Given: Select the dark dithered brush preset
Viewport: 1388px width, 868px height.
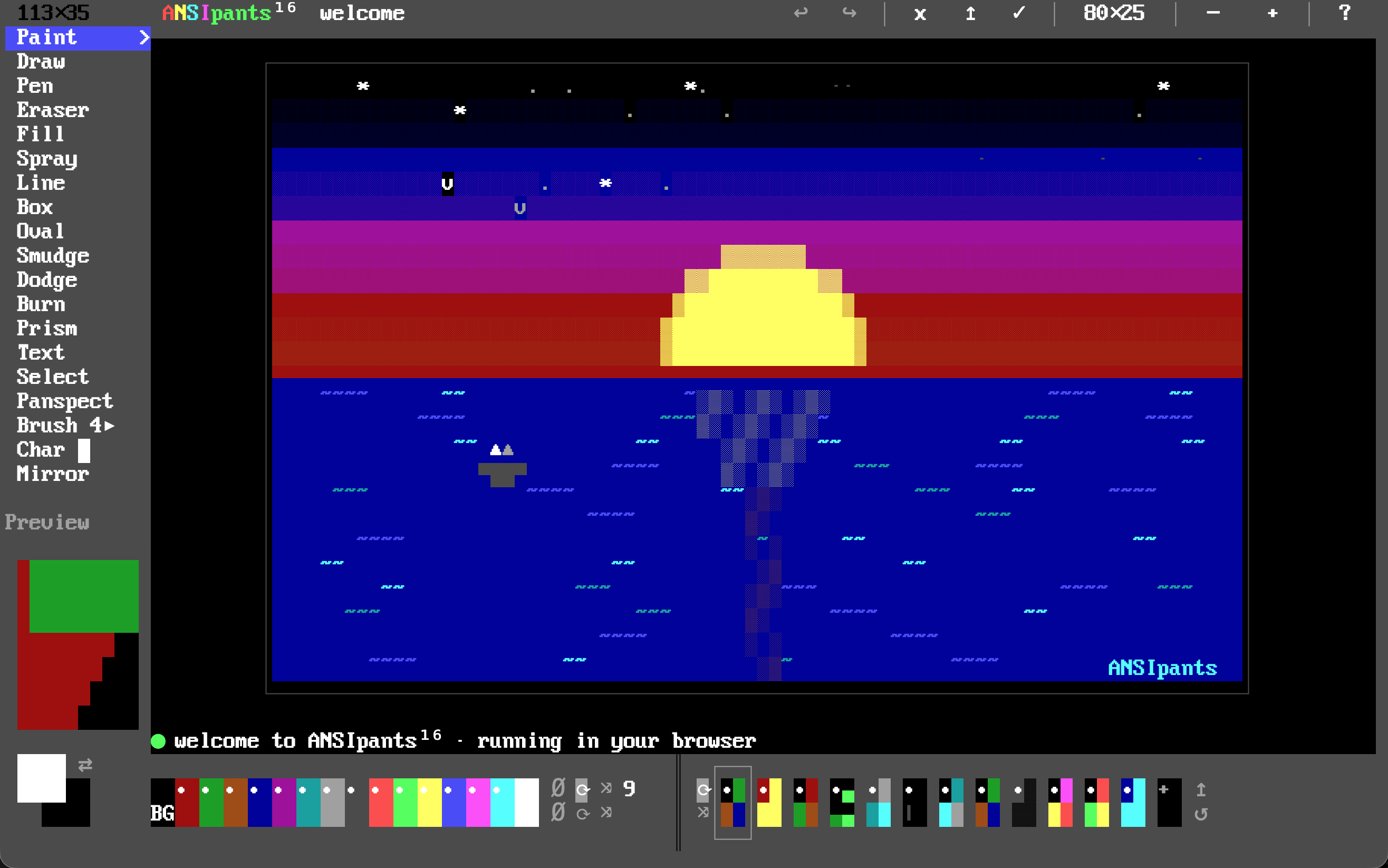Looking at the screenshot, I should pyautogui.click(x=1024, y=802).
